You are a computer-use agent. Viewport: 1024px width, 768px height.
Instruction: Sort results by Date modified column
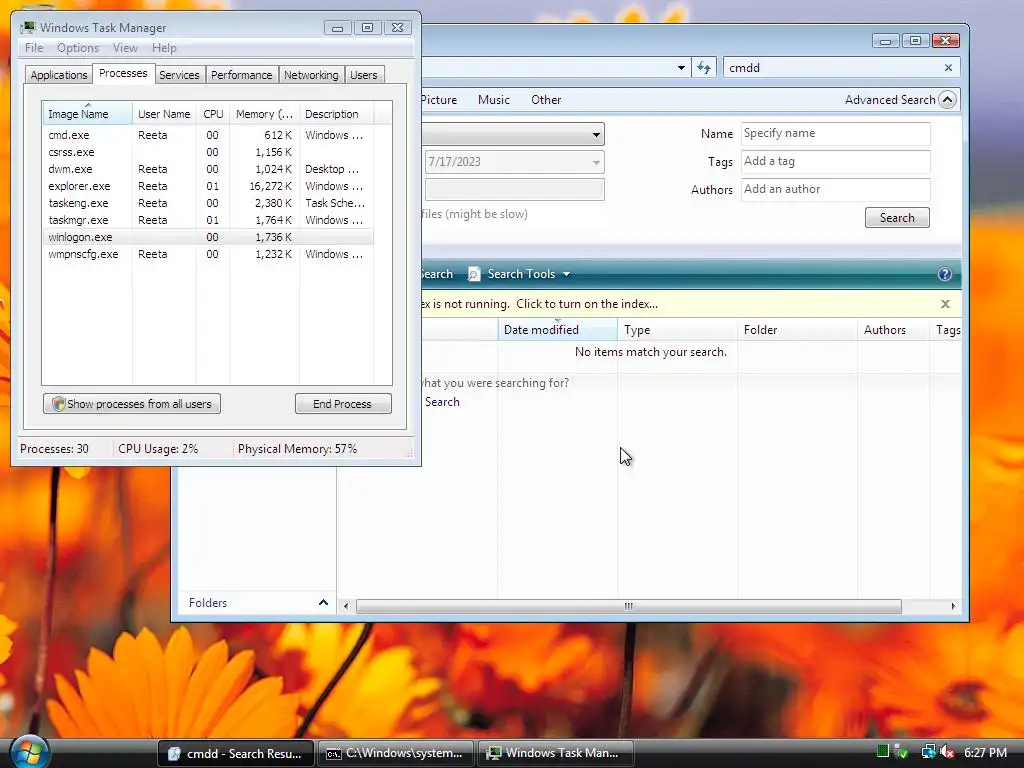coord(557,330)
